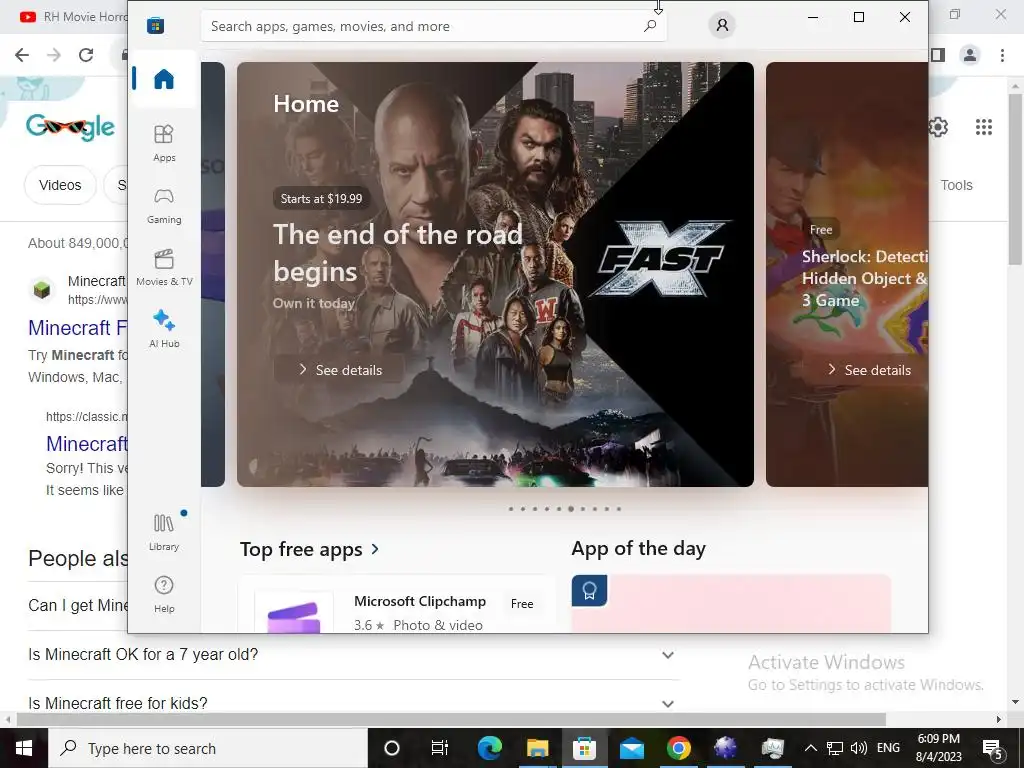Open Google apps grid icon
This screenshot has width=1024, height=768.
point(984,127)
